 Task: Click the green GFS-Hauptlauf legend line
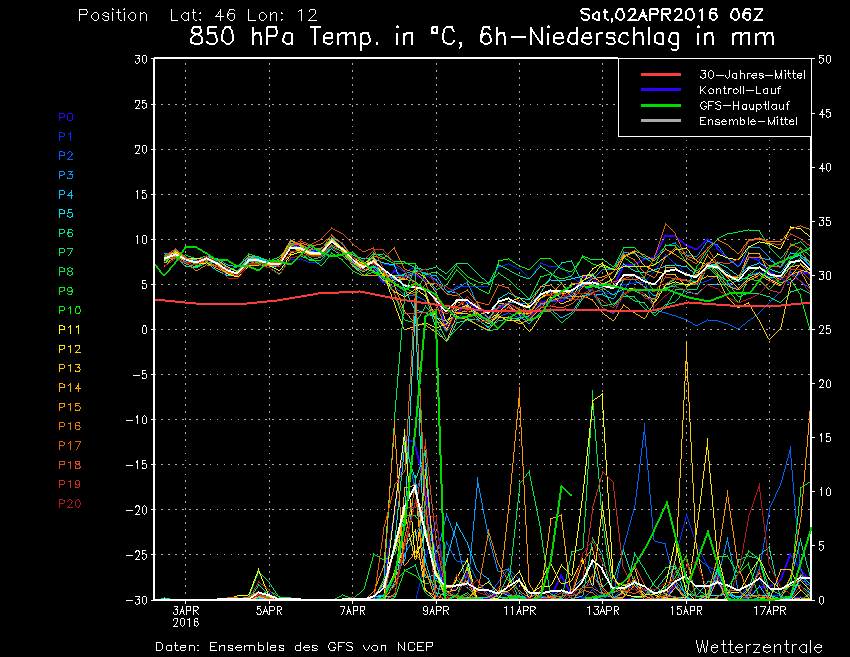660,105
